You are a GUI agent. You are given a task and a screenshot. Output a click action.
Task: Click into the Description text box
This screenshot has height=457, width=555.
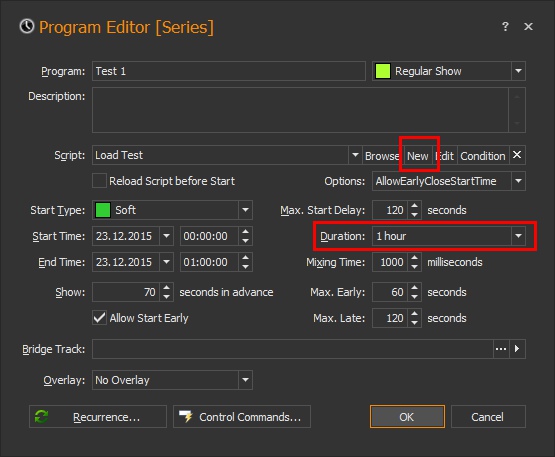click(300, 110)
